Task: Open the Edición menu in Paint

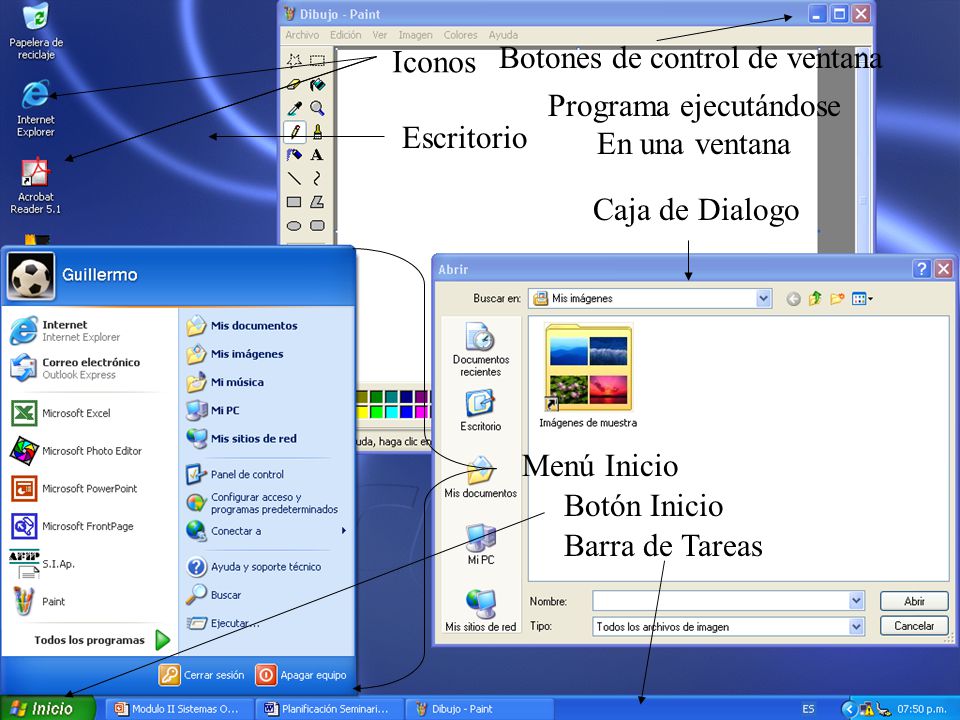Action: tap(345, 35)
